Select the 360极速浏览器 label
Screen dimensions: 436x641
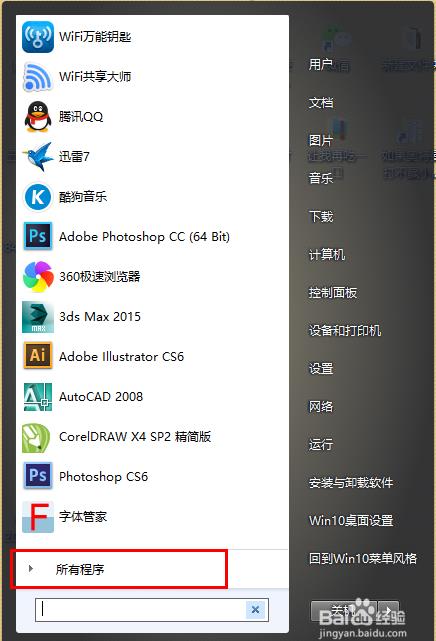click(x=100, y=277)
